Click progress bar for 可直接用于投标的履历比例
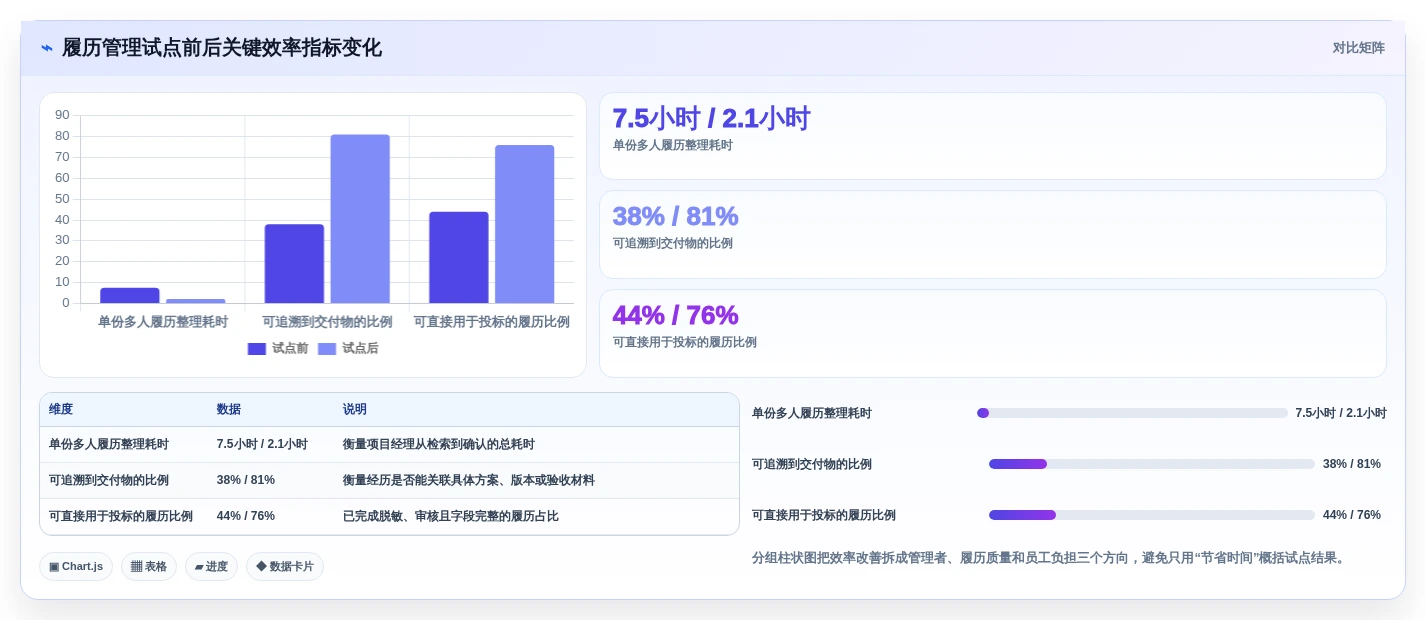1426x620 pixels. tap(1152, 515)
